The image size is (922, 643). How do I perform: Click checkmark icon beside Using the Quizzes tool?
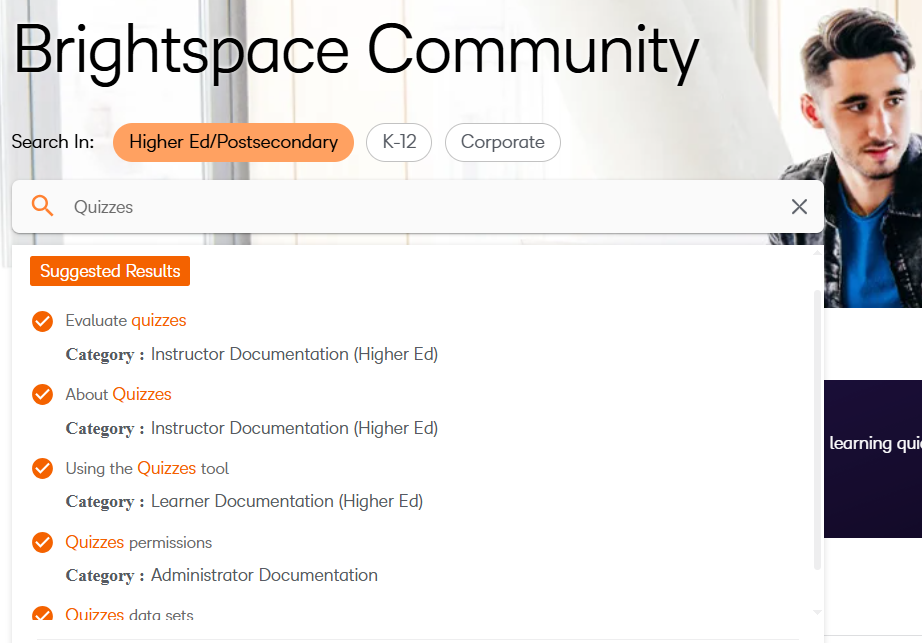(x=42, y=468)
